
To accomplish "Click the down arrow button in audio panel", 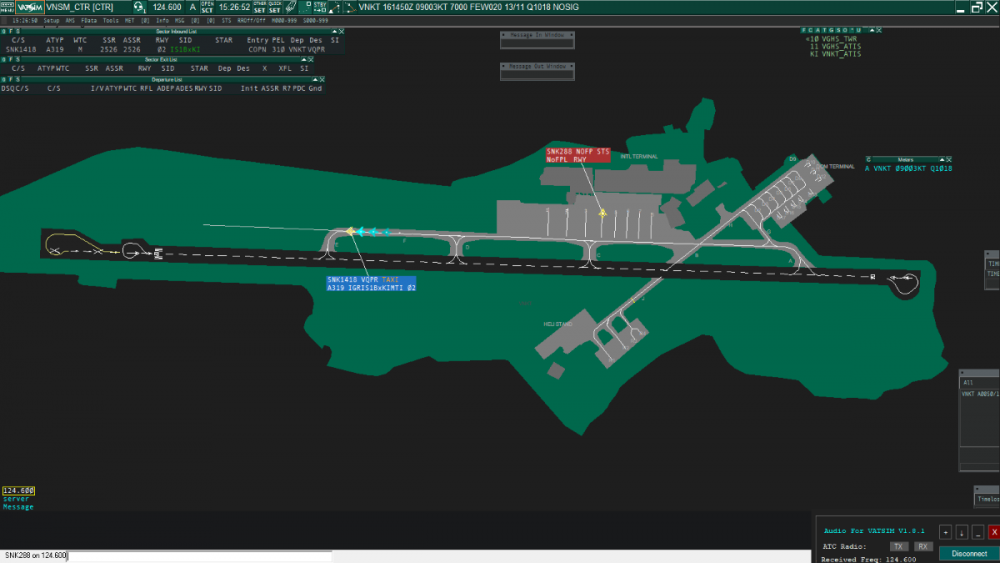I will click(961, 532).
